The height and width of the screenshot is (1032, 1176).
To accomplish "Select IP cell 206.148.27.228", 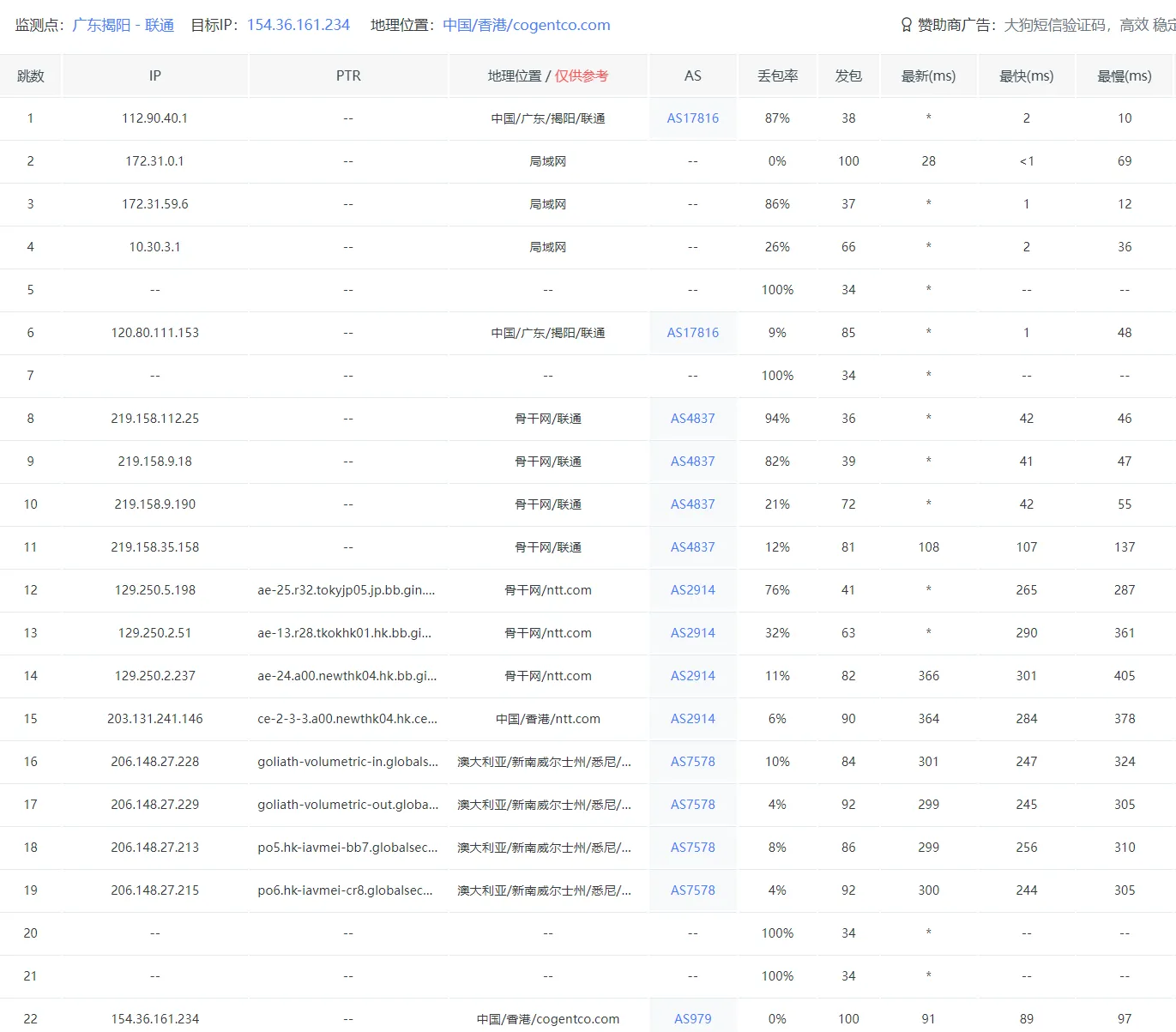I will 155,762.
